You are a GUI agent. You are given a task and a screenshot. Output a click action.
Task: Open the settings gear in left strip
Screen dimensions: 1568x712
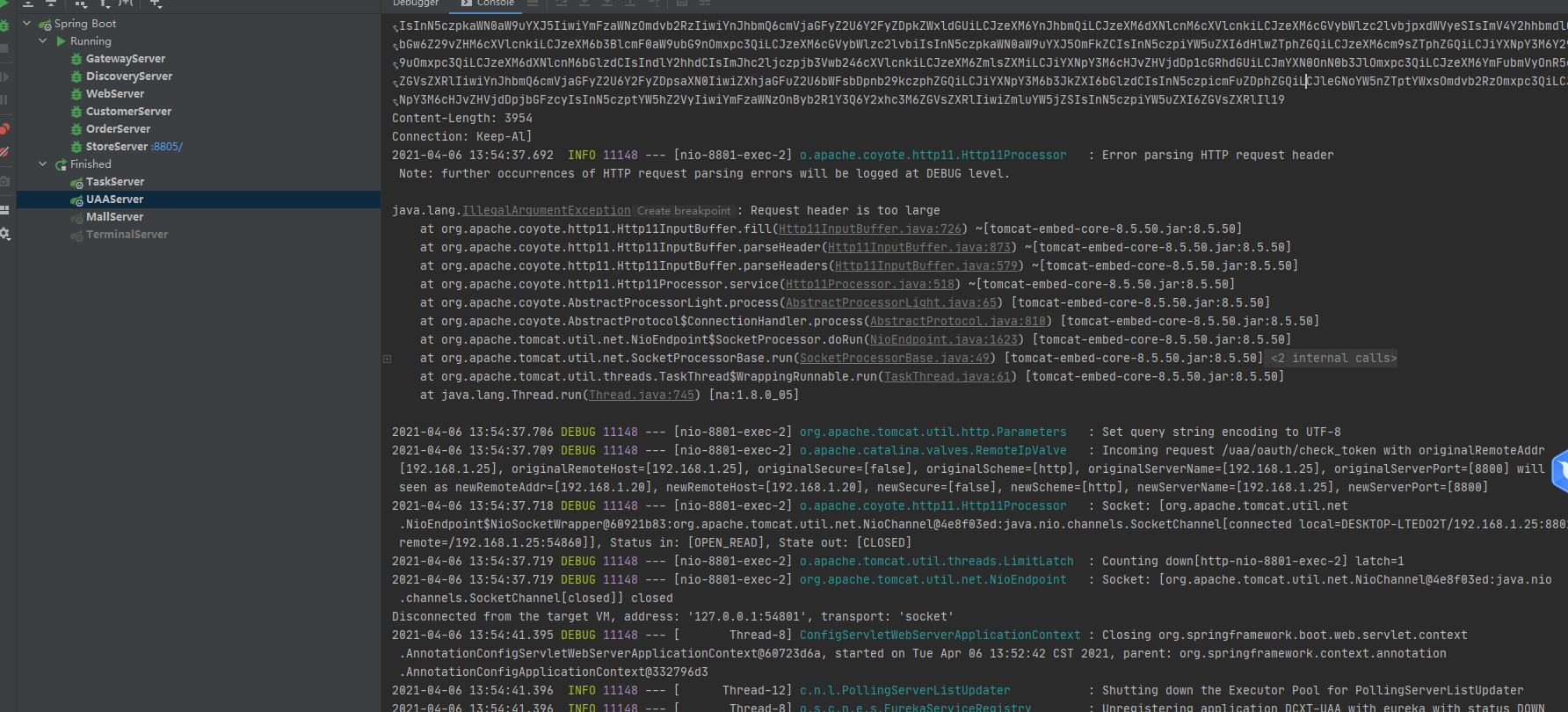coord(4,234)
